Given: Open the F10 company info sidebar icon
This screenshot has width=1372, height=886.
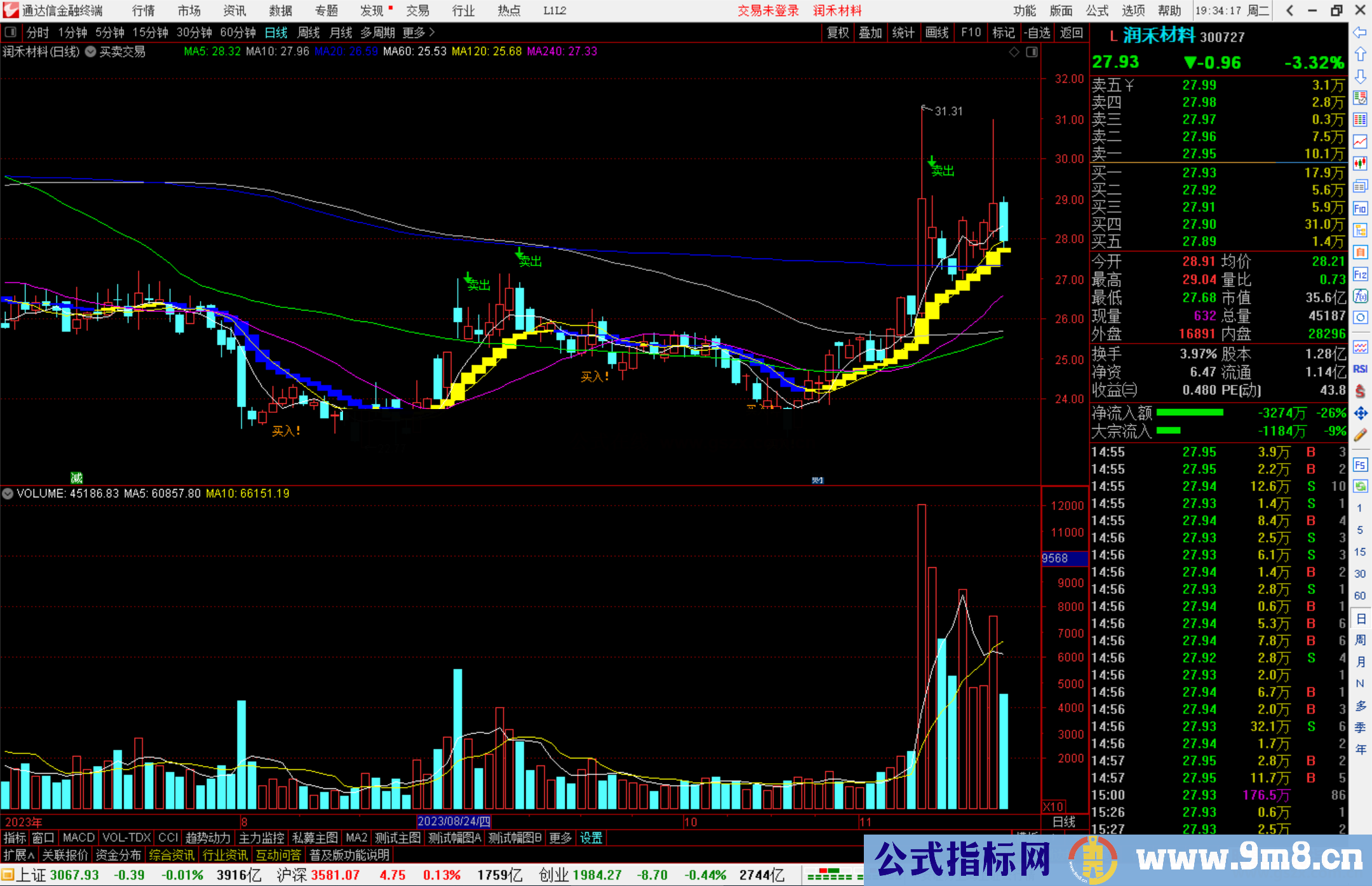Looking at the screenshot, I should pos(1360,208).
